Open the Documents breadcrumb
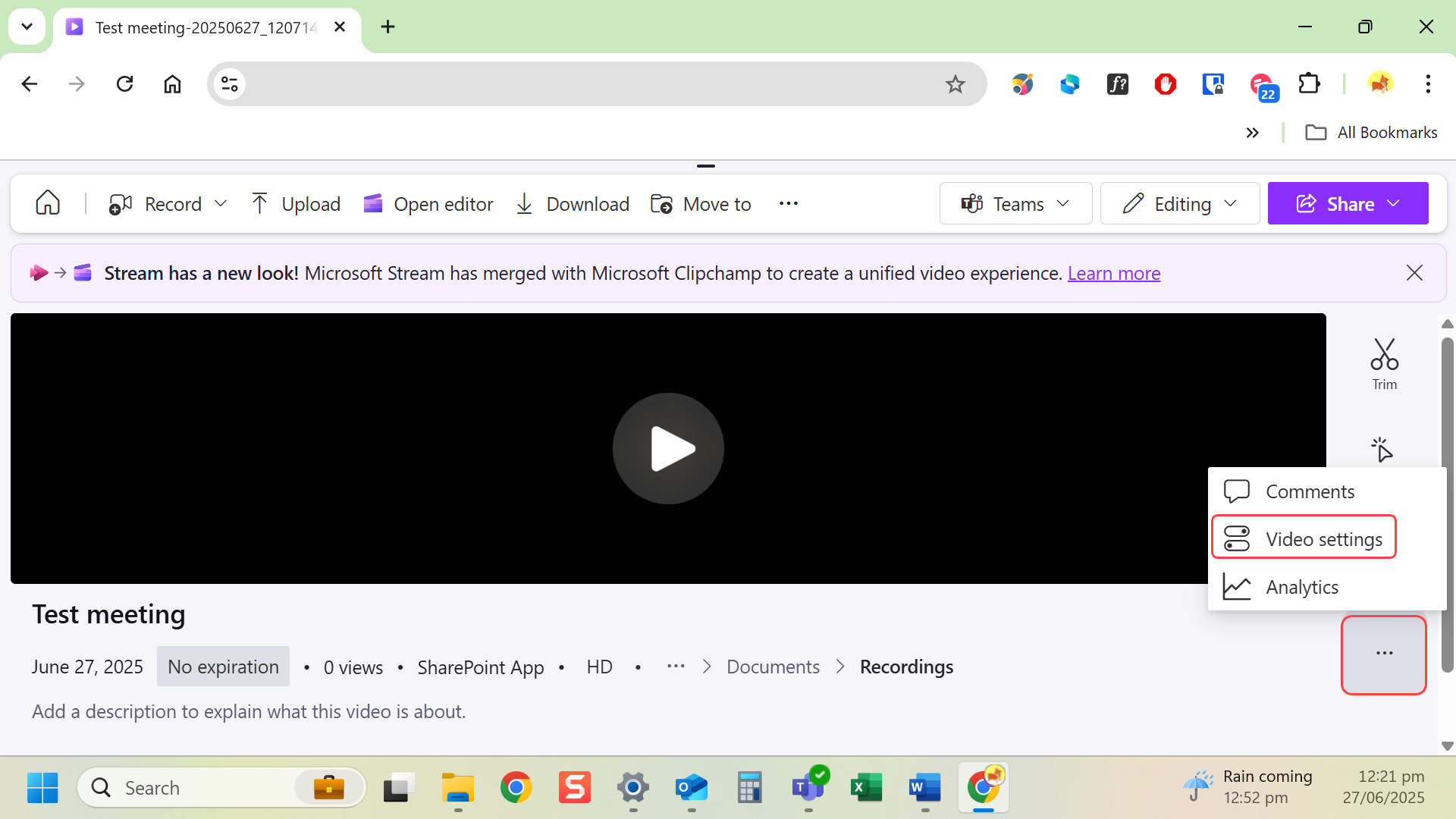Viewport: 1456px width, 819px height. (773, 667)
